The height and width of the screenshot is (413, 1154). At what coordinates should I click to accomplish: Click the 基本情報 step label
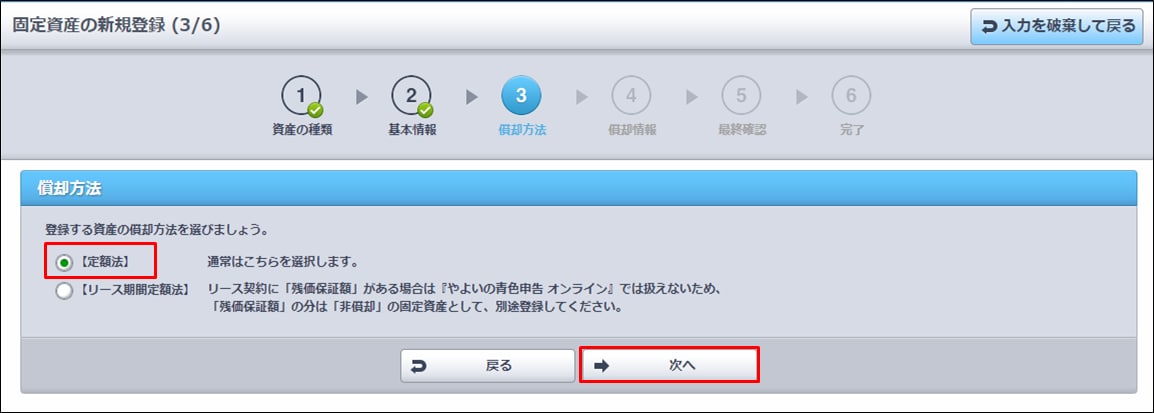click(x=412, y=130)
